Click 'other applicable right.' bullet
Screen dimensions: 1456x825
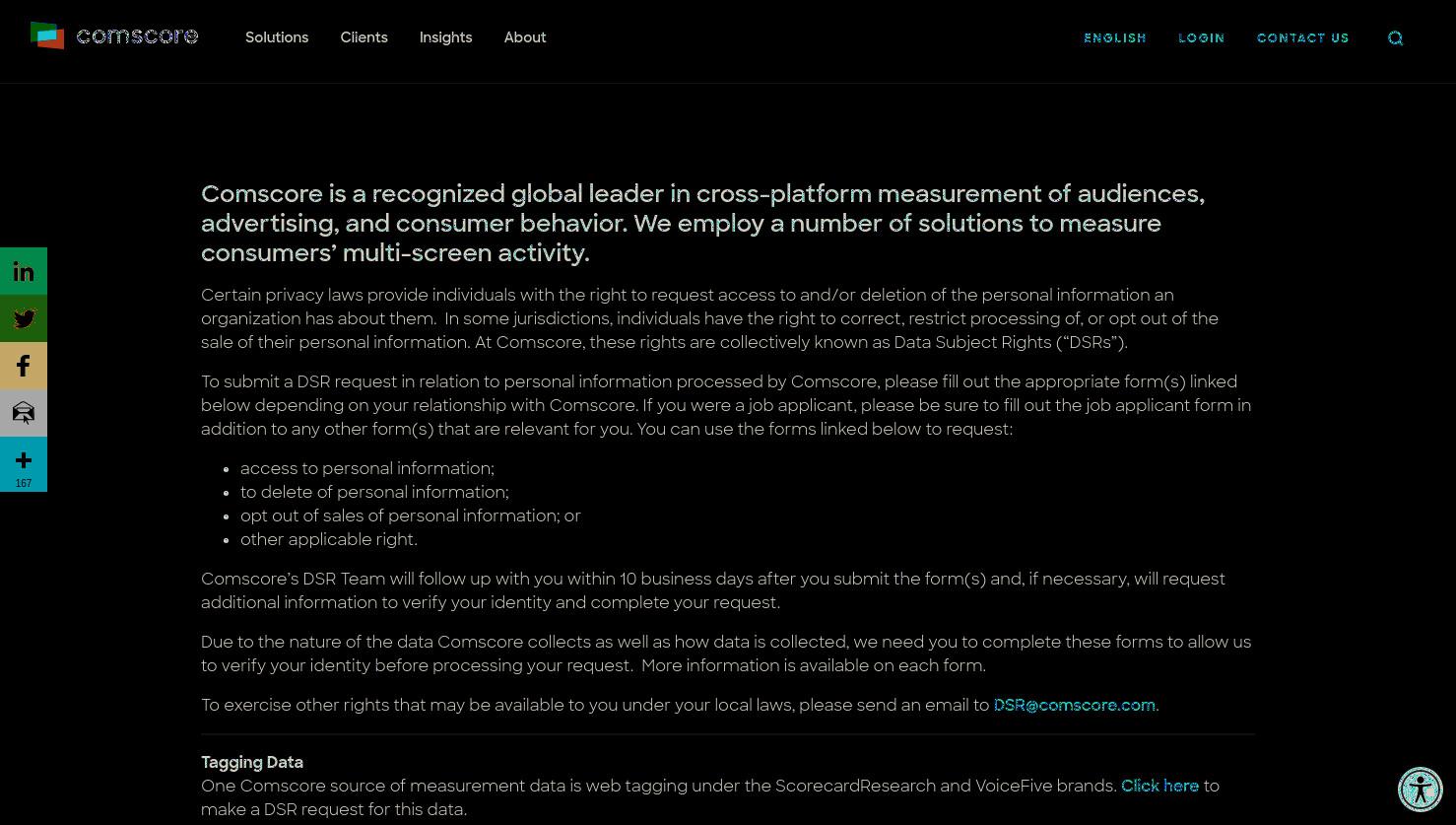point(329,539)
